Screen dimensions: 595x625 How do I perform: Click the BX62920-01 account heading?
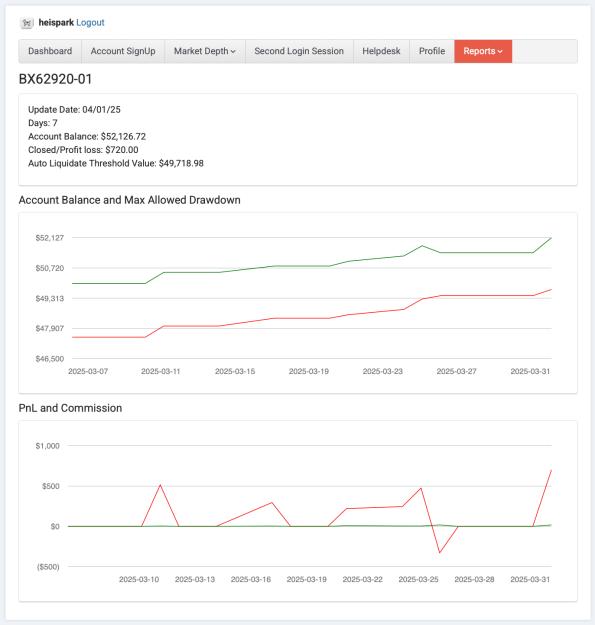tap(55, 79)
